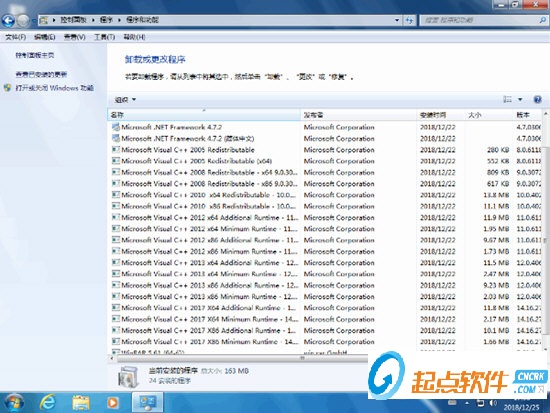Expand breadcrumb arrow after Programs
Viewport: 550px width, 413px height.
click(x=119, y=20)
